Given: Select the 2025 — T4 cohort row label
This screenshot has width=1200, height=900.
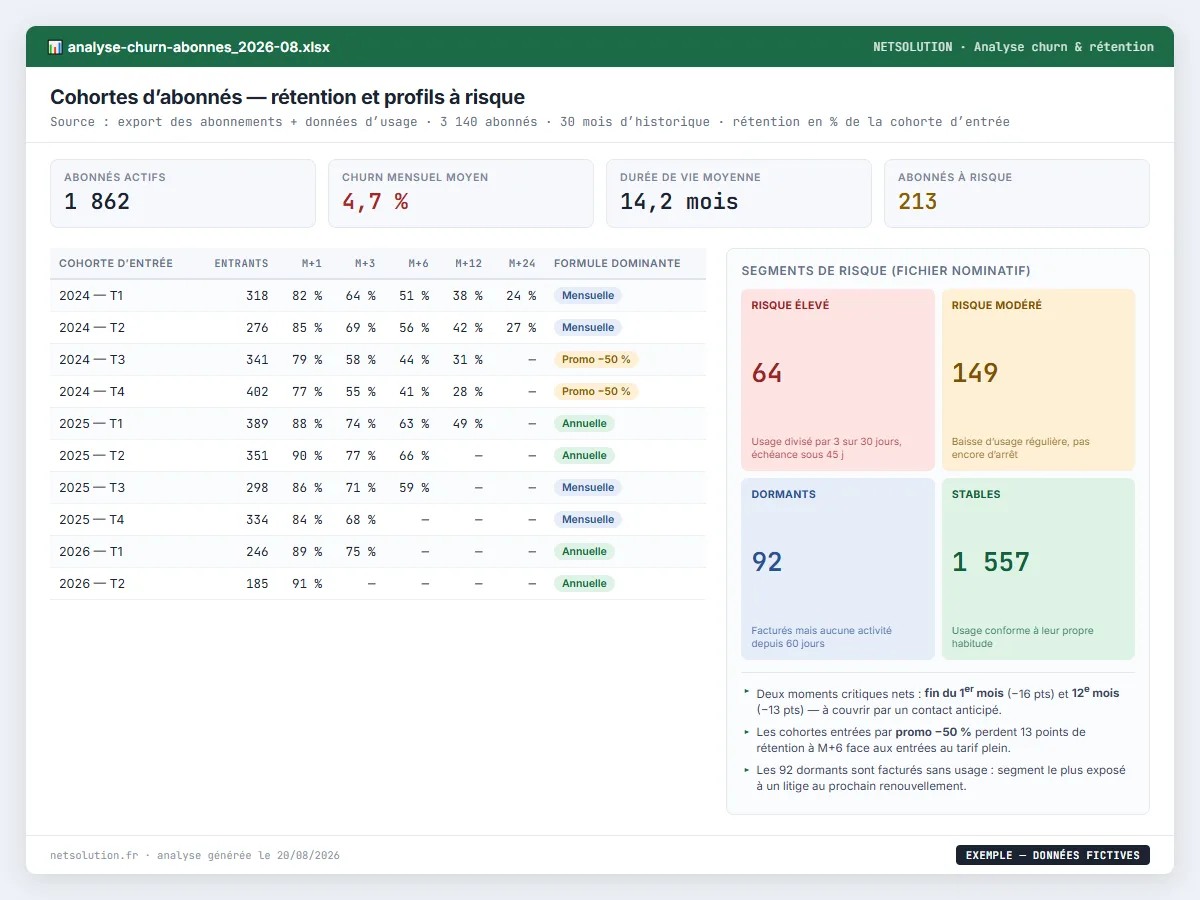Looking at the screenshot, I should click(91, 520).
